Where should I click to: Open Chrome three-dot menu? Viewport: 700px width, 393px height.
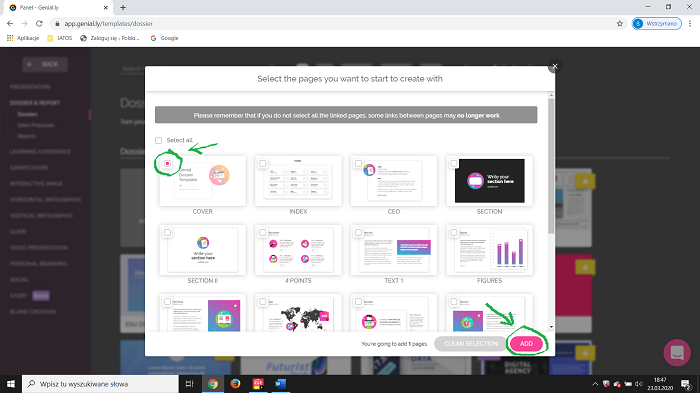point(690,24)
